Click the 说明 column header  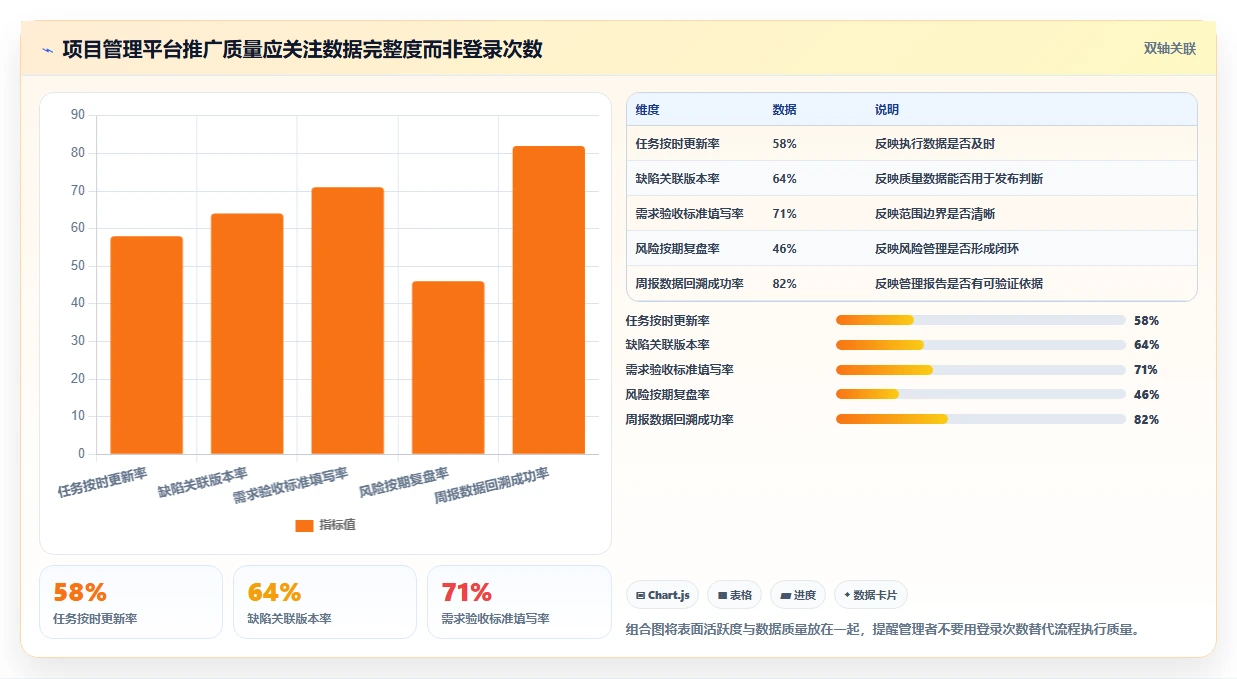pos(887,110)
